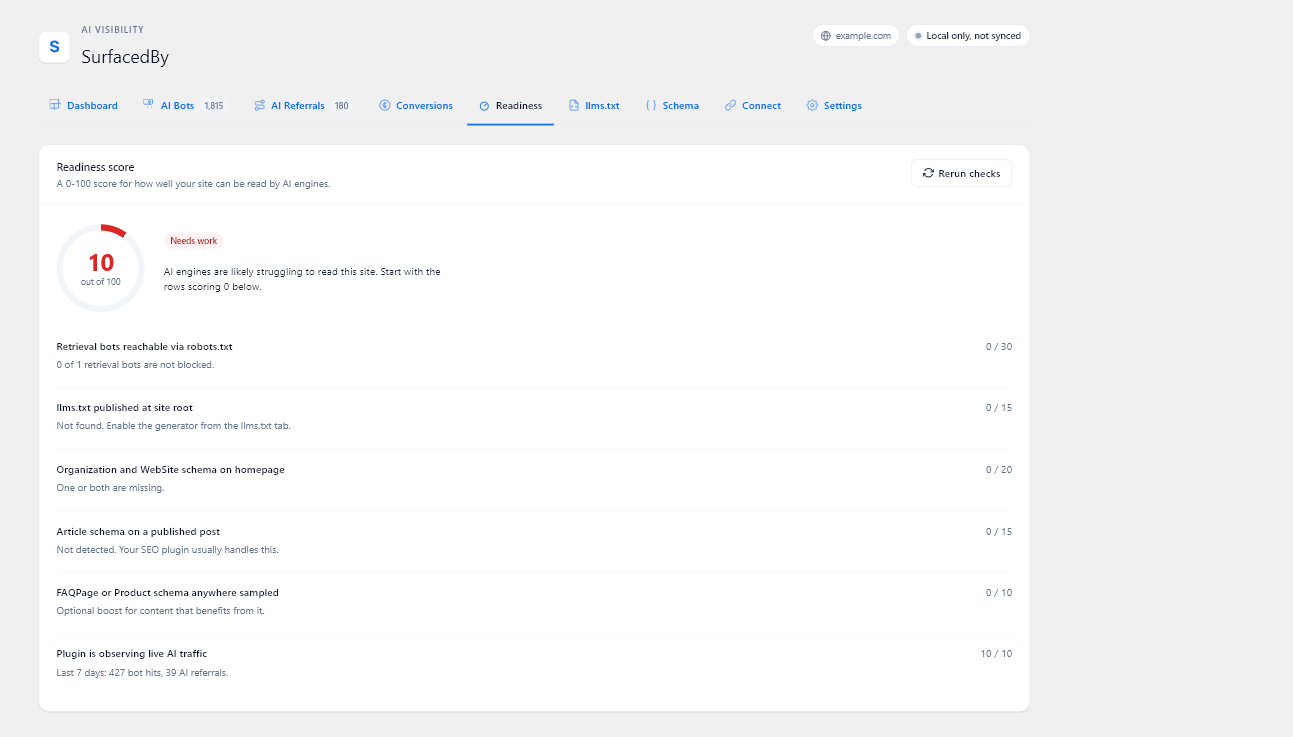Click the llms.txt row's "0 / 15" score
This screenshot has width=1293, height=737.
[999, 408]
